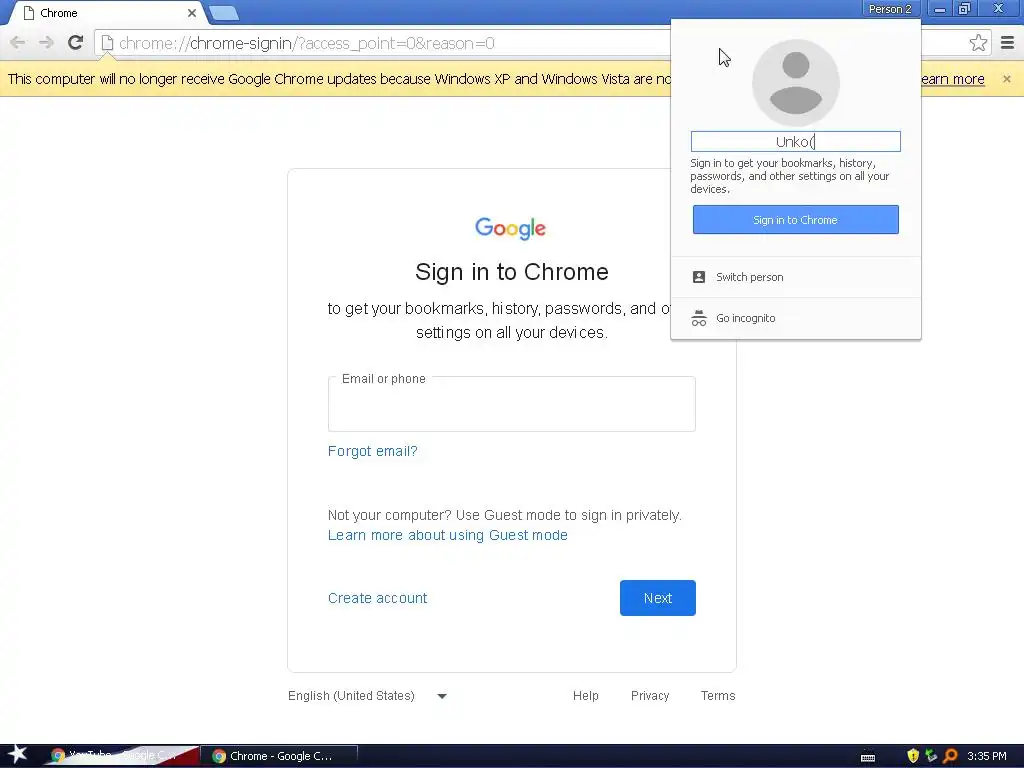Reload the page with the refresh icon
The width and height of the screenshot is (1024, 768).
coord(75,42)
